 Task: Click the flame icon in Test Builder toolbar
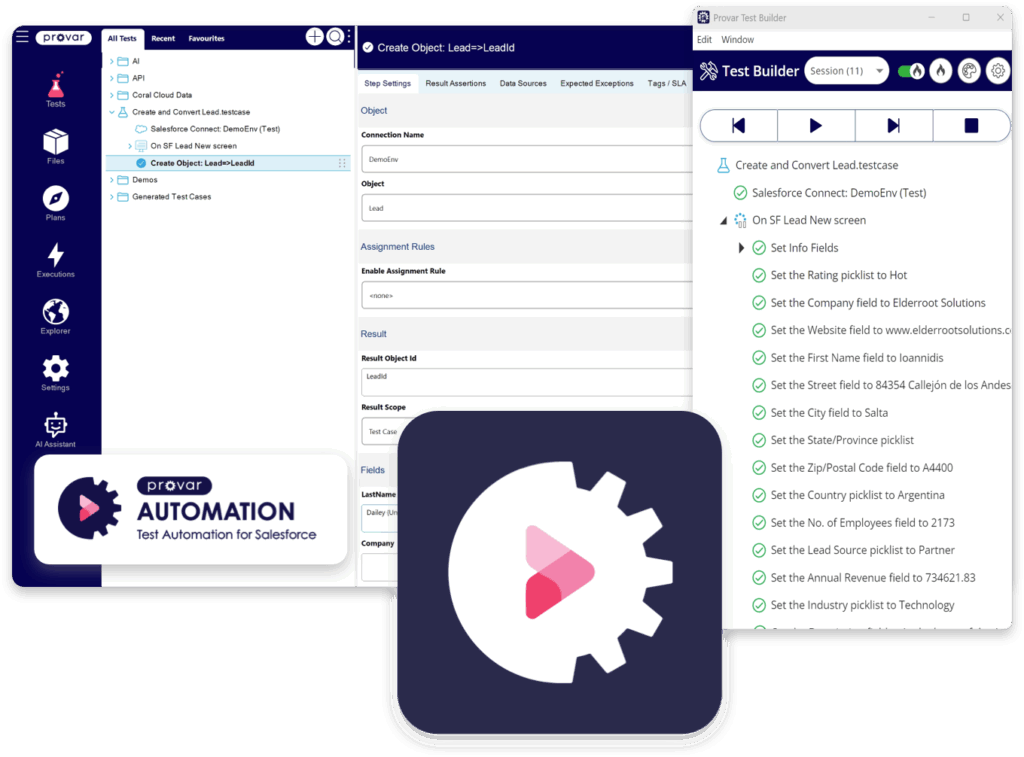[x=938, y=70]
